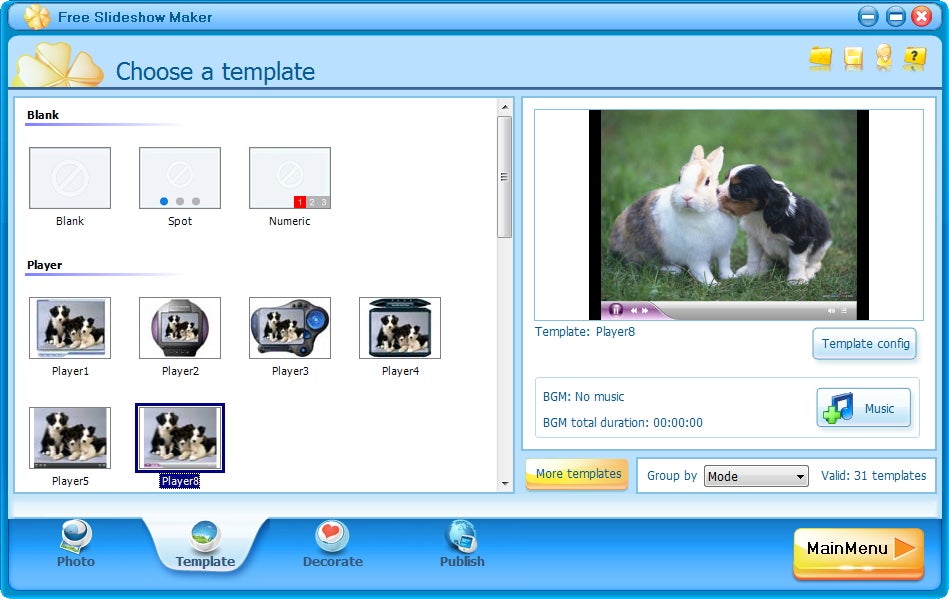Image resolution: width=949 pixels, height=599 pixels.
Task: Choose the Spot blank template
Action: point(180,178)
